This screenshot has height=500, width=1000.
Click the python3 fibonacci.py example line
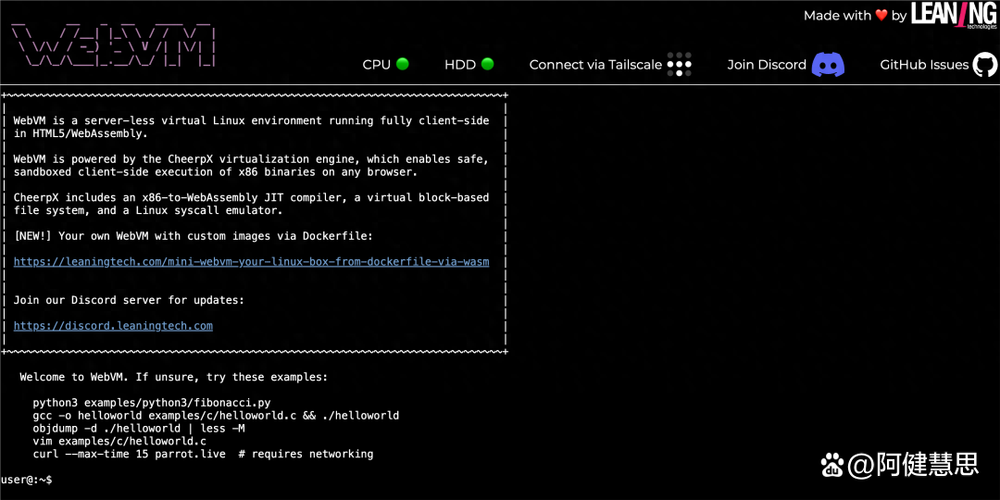point(152,403)
